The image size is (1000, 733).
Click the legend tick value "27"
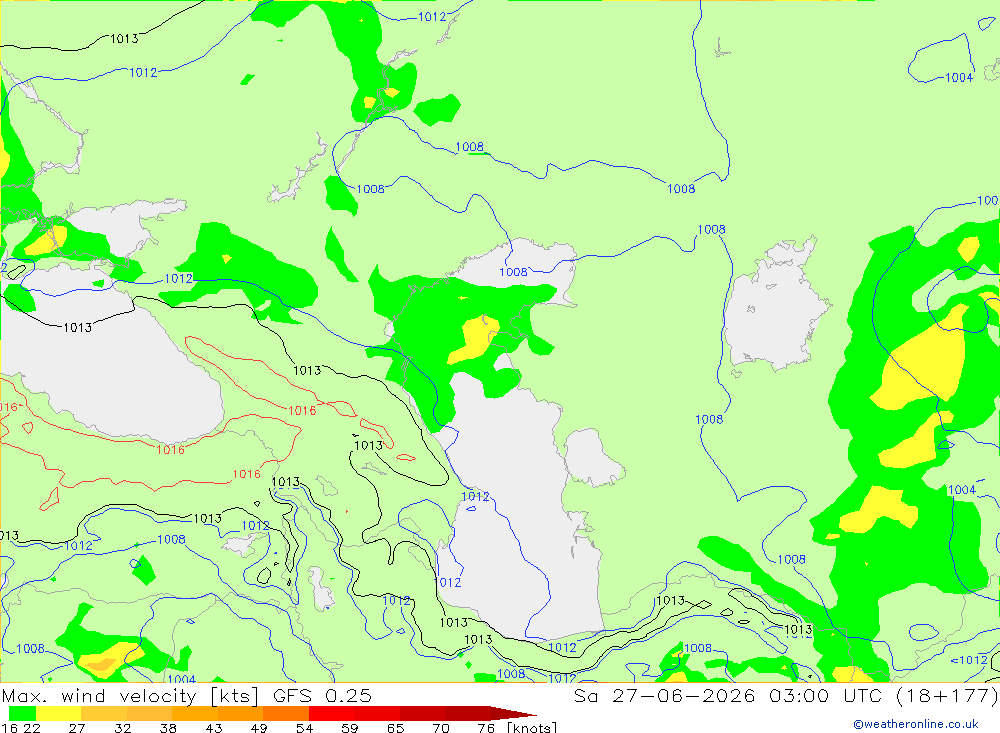pyautogui.click(x=77, y=728)
